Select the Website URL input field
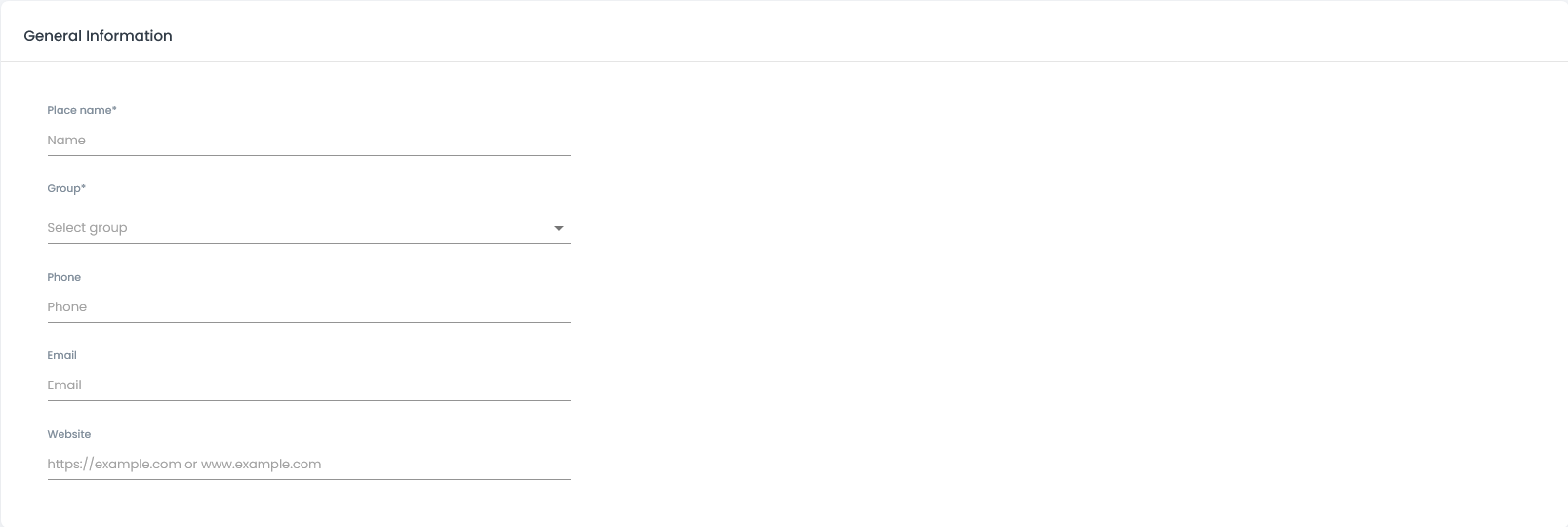 click(308, 465)
